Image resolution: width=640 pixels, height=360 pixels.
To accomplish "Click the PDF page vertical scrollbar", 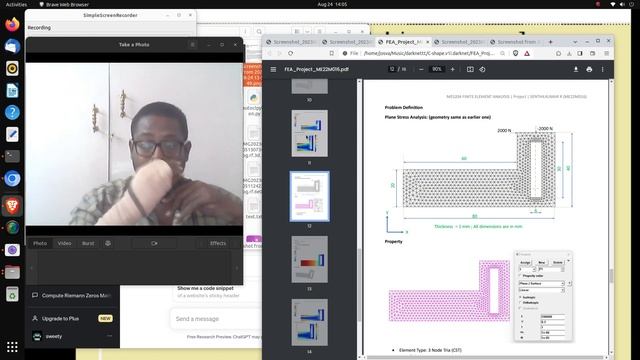I will [611, 276].
